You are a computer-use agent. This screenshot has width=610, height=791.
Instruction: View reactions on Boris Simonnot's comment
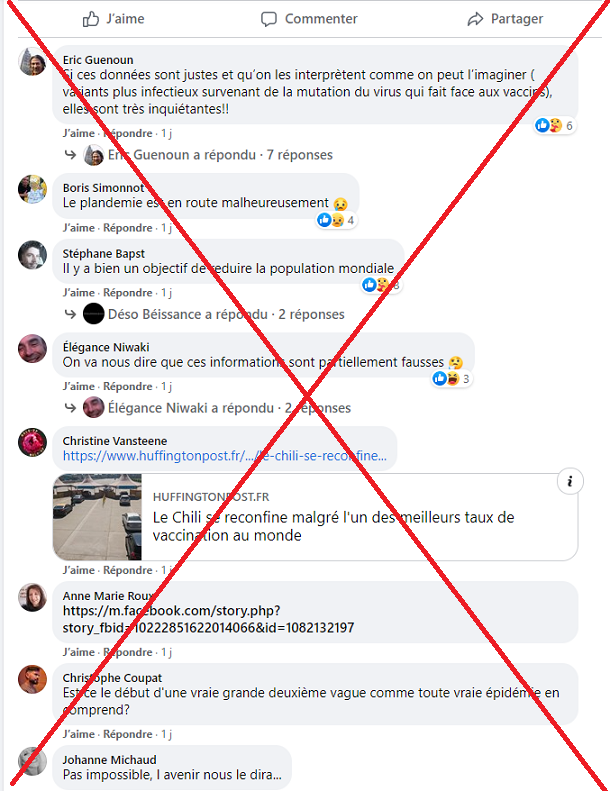pos(336,220)
